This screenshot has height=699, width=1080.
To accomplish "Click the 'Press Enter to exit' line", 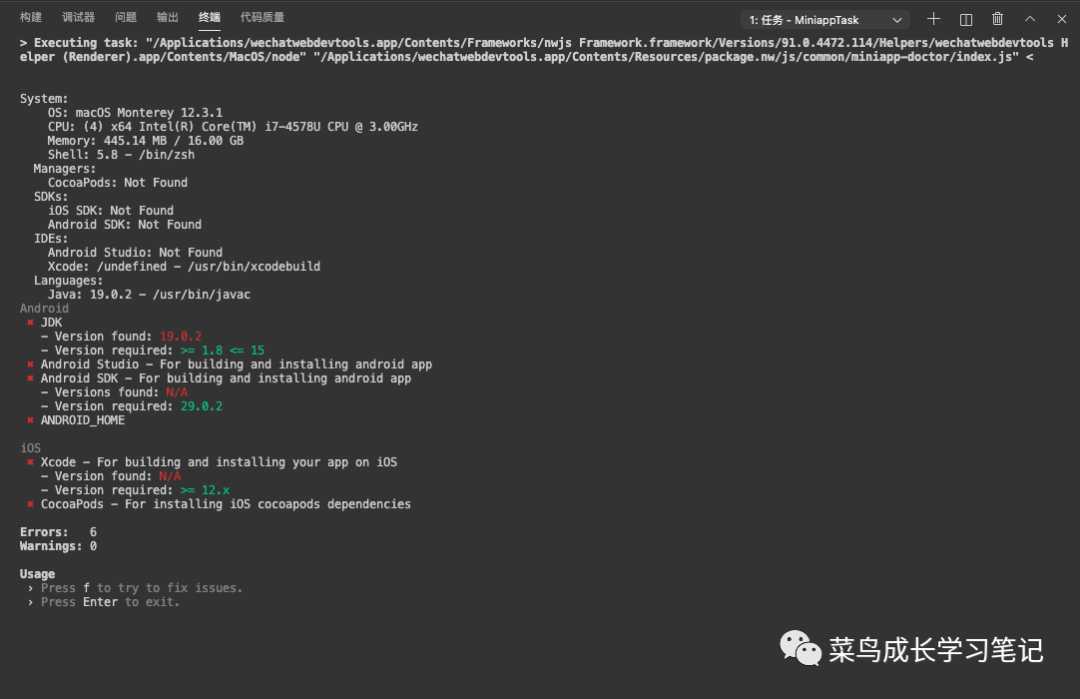I will [x=104, y=602].
